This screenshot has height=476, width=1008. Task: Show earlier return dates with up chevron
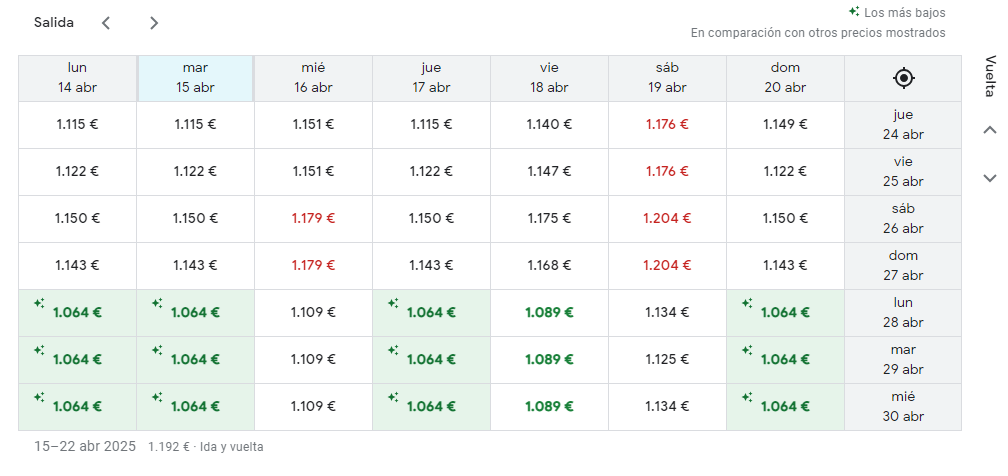990,131
